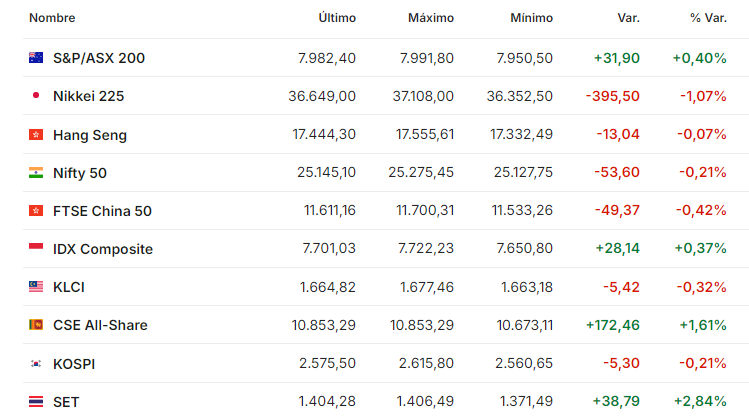Viewport: 749px width, 418px height.
Task: Click the Sri Lanka flag beside CSE All-Share
Action: 36,325
